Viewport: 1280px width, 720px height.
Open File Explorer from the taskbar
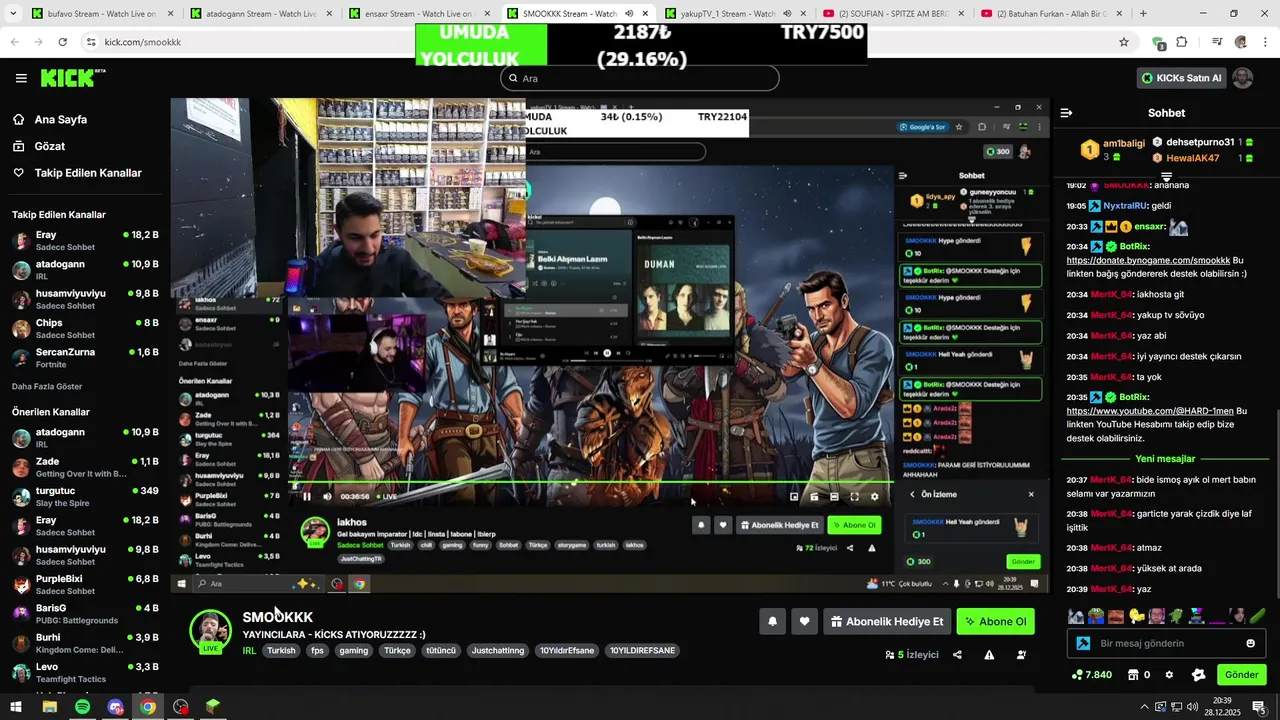click(49, 707)
